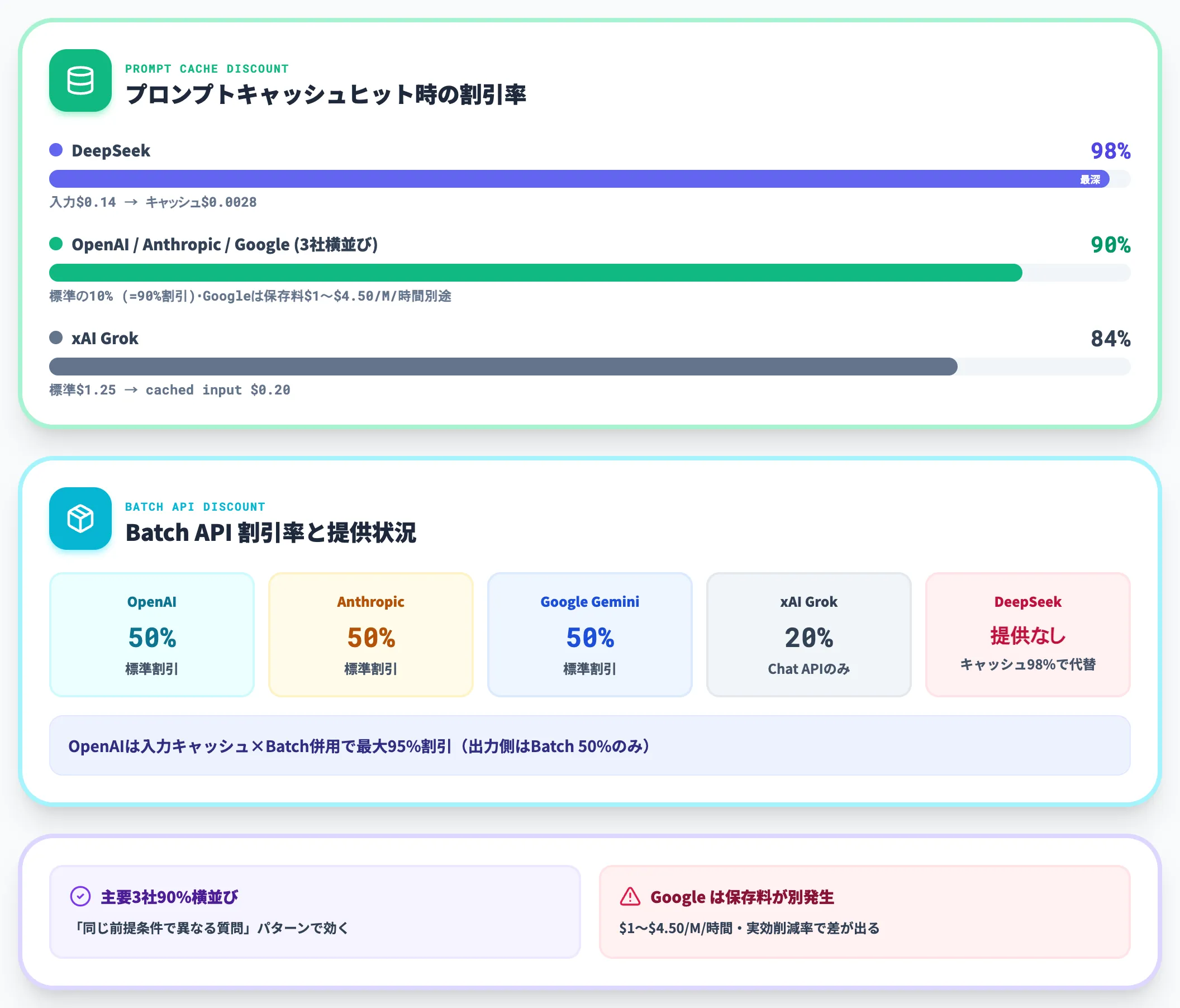Click 標準割引 under the Anthropic card

(x=371, y=669)
